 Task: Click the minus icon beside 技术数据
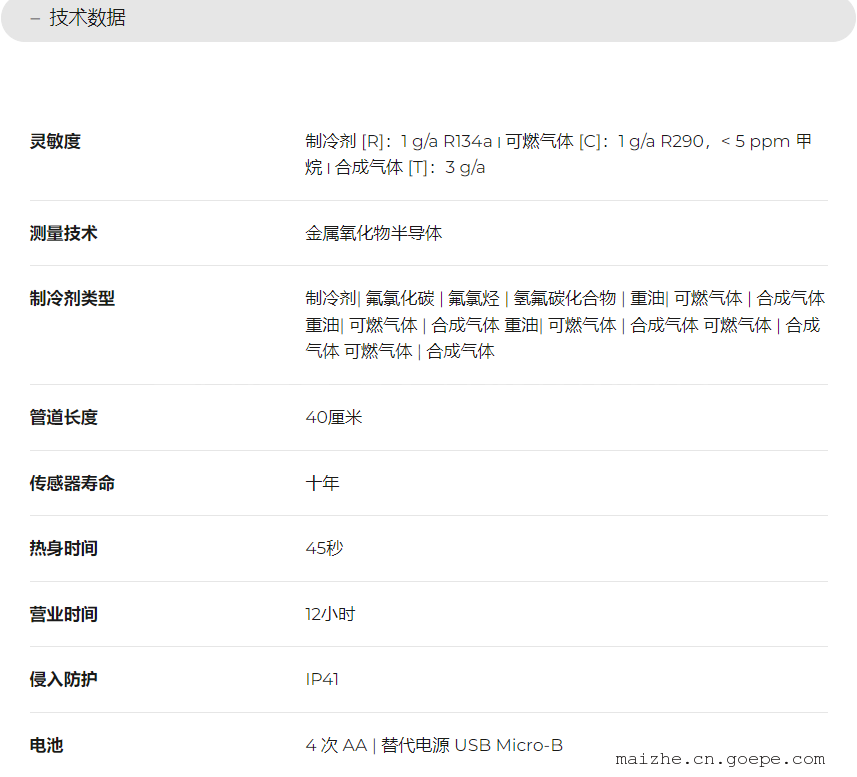click(x=35, y=18)
